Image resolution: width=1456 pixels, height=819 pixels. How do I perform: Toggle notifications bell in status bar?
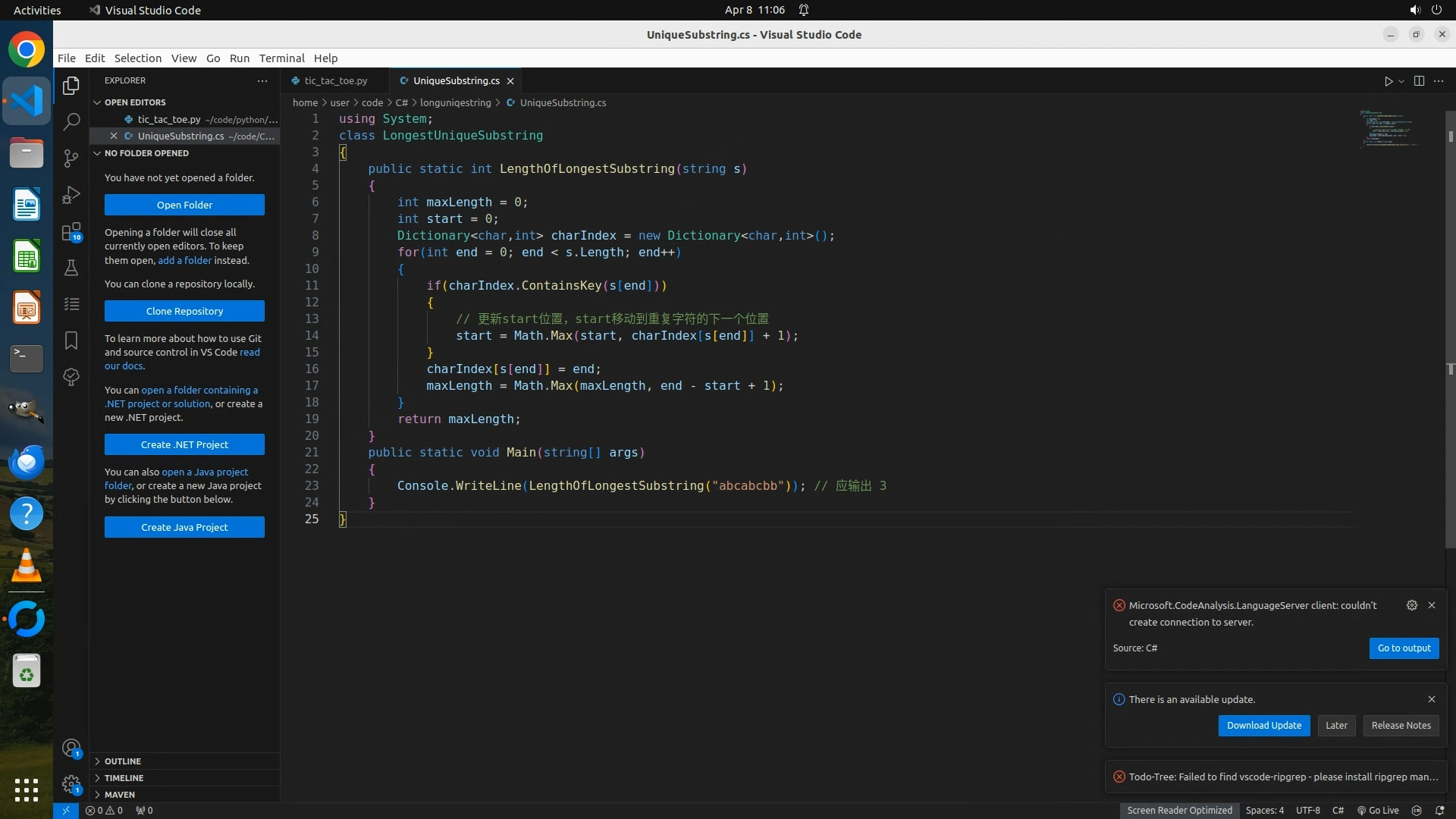click(x=1439, y=810)
